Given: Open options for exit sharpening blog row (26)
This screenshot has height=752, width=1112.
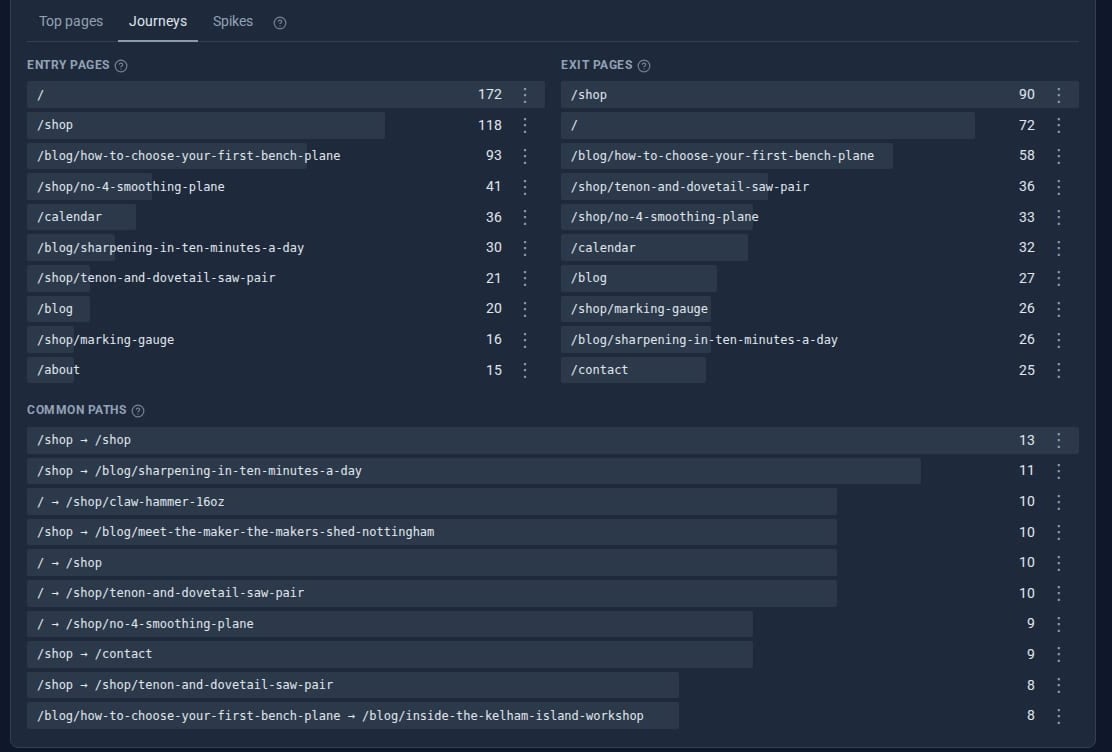Looking at the screenshot, I should tap(1059, 339).
